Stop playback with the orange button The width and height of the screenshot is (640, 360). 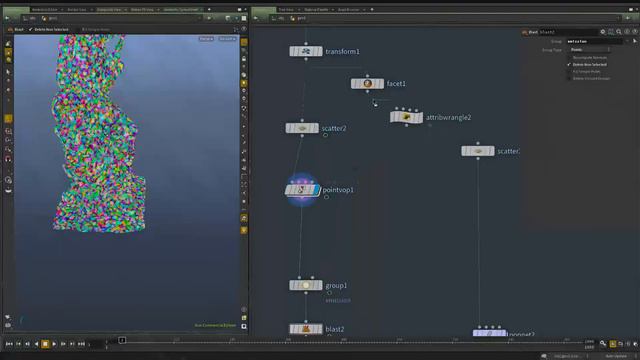(x=45, y=344)
